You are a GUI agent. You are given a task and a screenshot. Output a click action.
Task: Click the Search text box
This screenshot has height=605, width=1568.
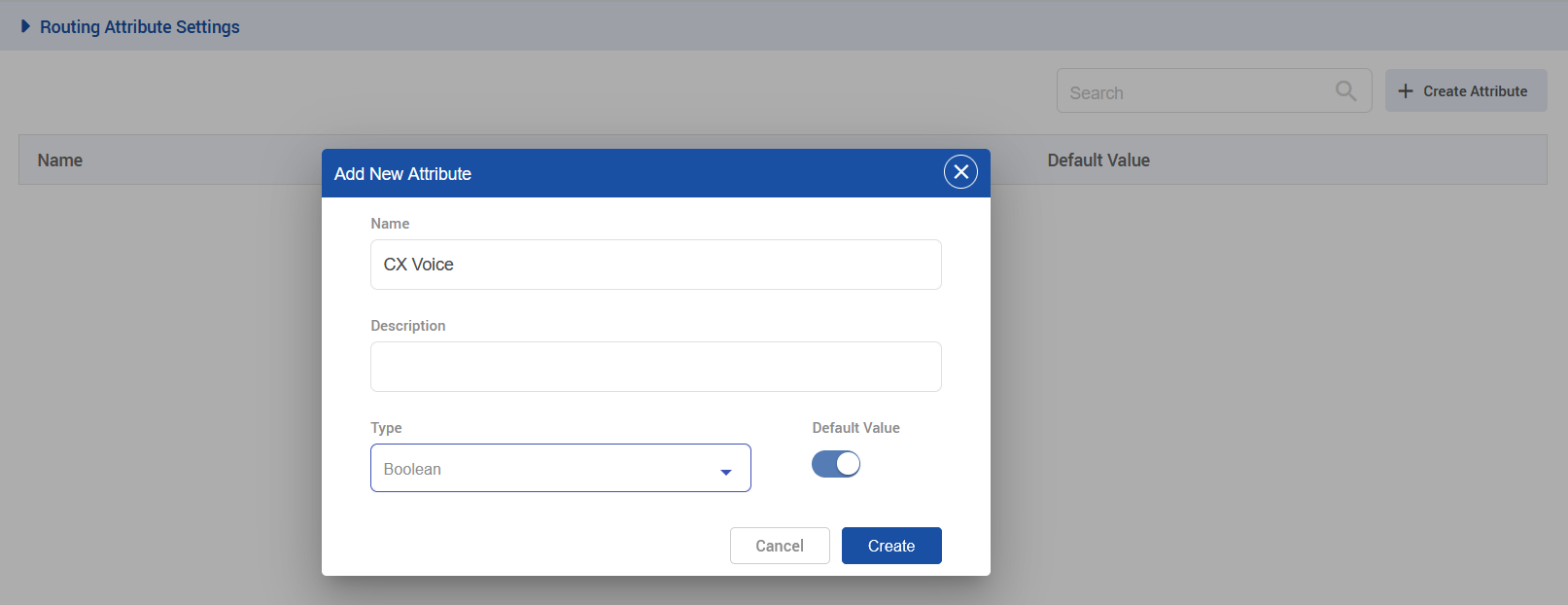pyautogui.click(x=1196, y=92)
